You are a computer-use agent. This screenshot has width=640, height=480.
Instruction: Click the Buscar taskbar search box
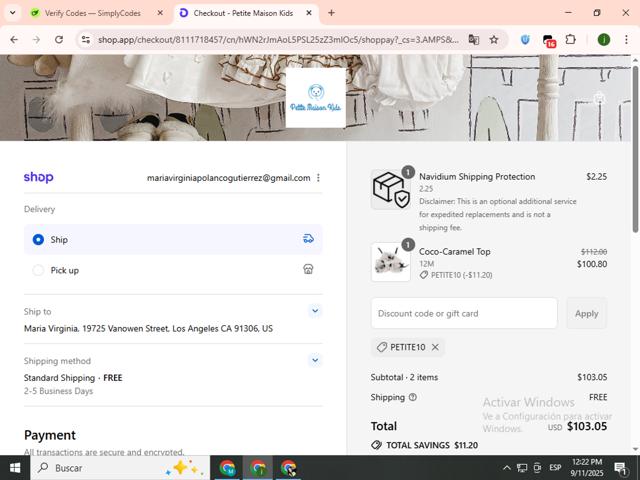coord(120,468)
